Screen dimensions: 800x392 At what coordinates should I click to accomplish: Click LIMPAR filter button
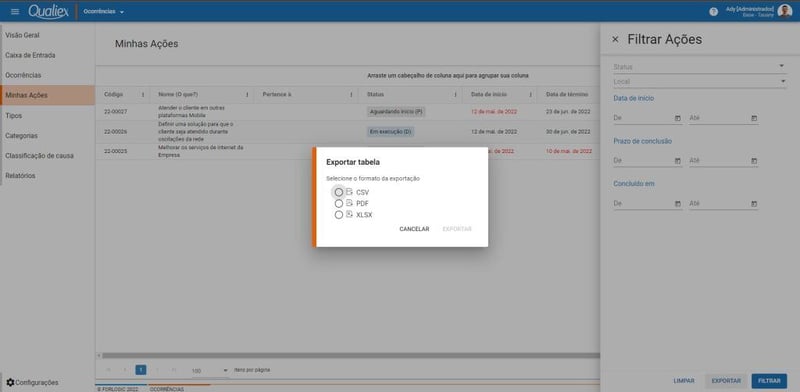pyautogui.click(x=684, y=381)
